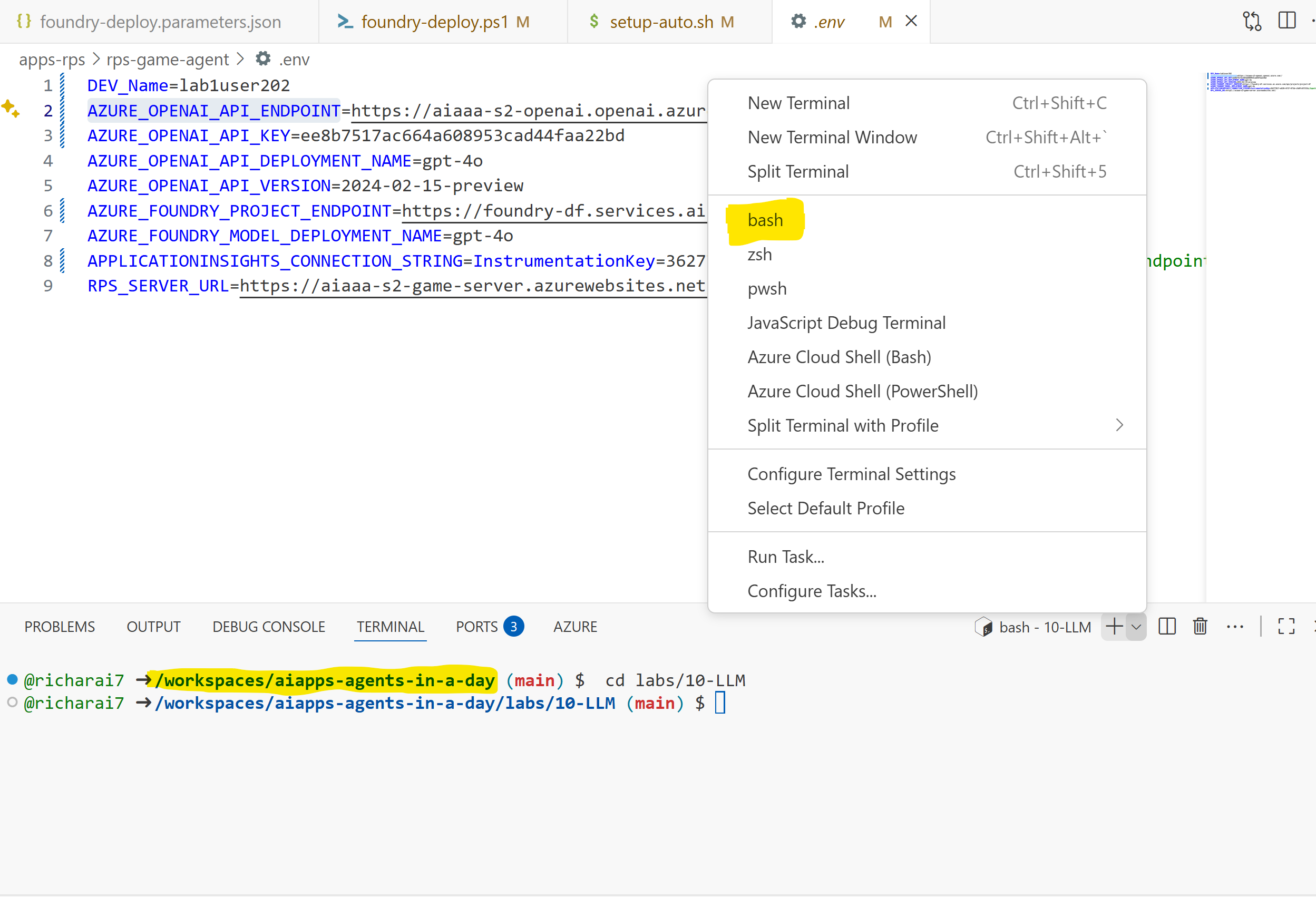Select zsh from the terminal profile menu
Viewport: 1316px width, 897px height.
[x=759, y=254]
